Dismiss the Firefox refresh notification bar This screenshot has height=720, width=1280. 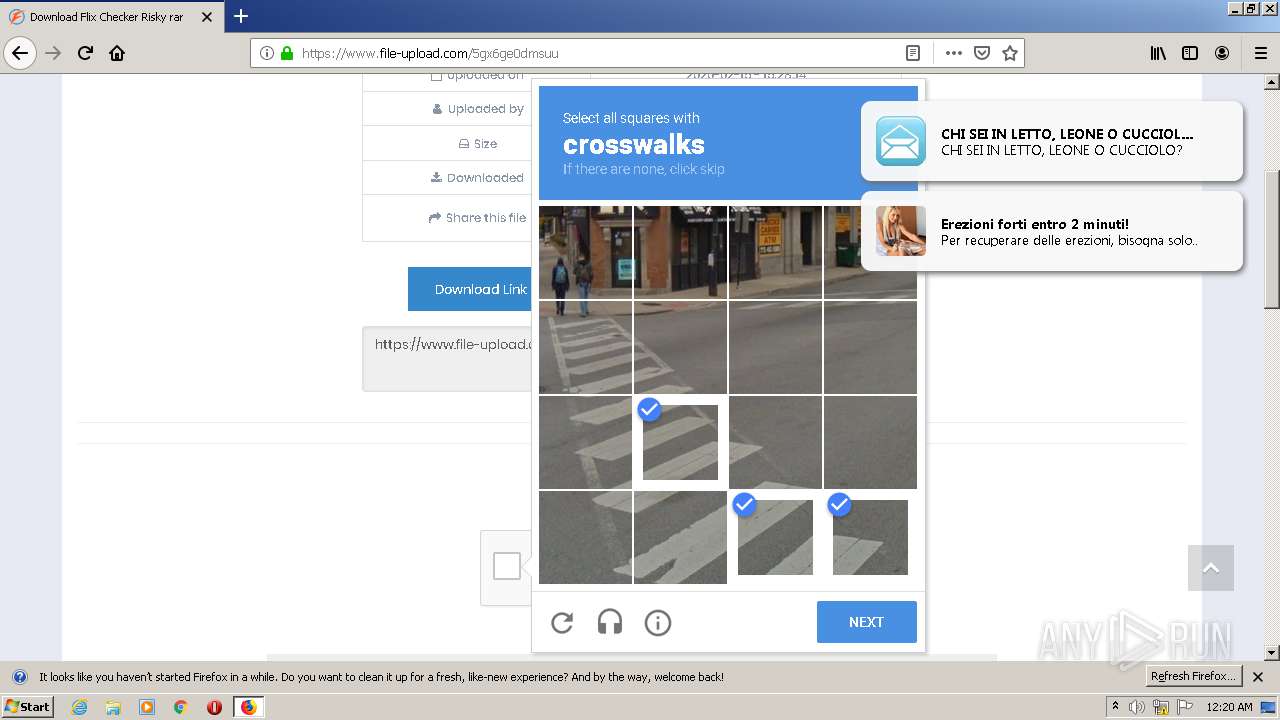[x=1258, y=677]
